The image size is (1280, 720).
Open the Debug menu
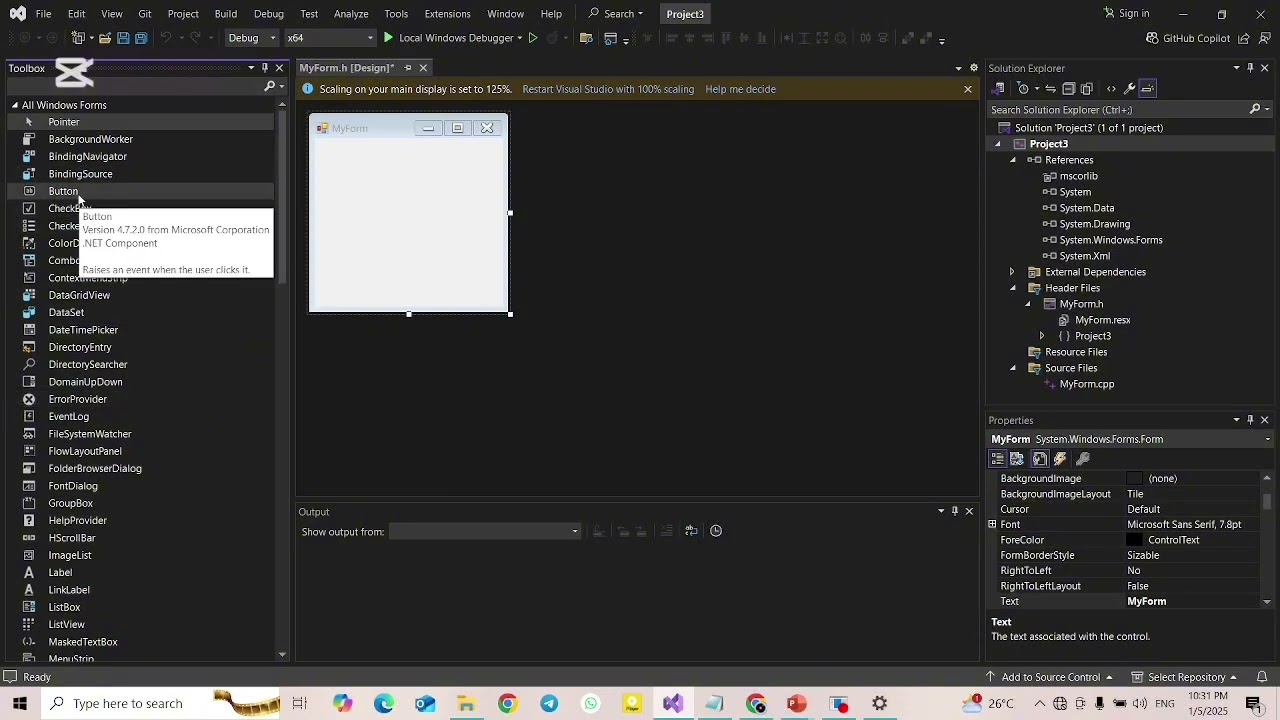click(269, 14)
